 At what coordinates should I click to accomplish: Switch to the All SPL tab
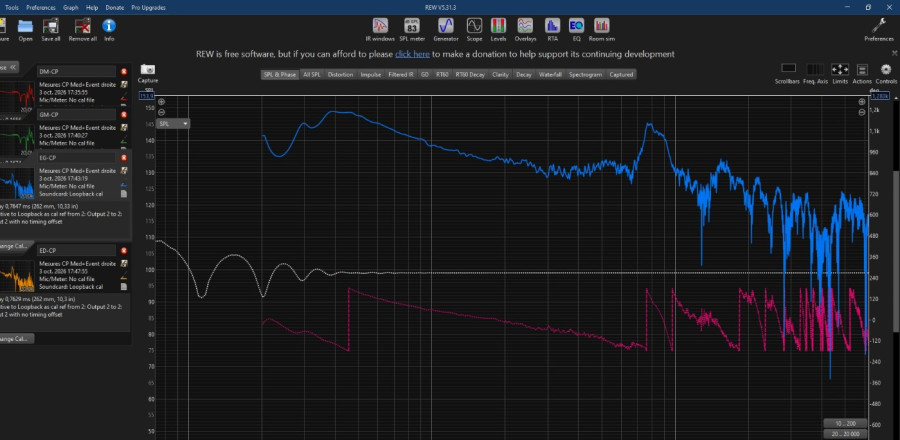tap(312, 75)
